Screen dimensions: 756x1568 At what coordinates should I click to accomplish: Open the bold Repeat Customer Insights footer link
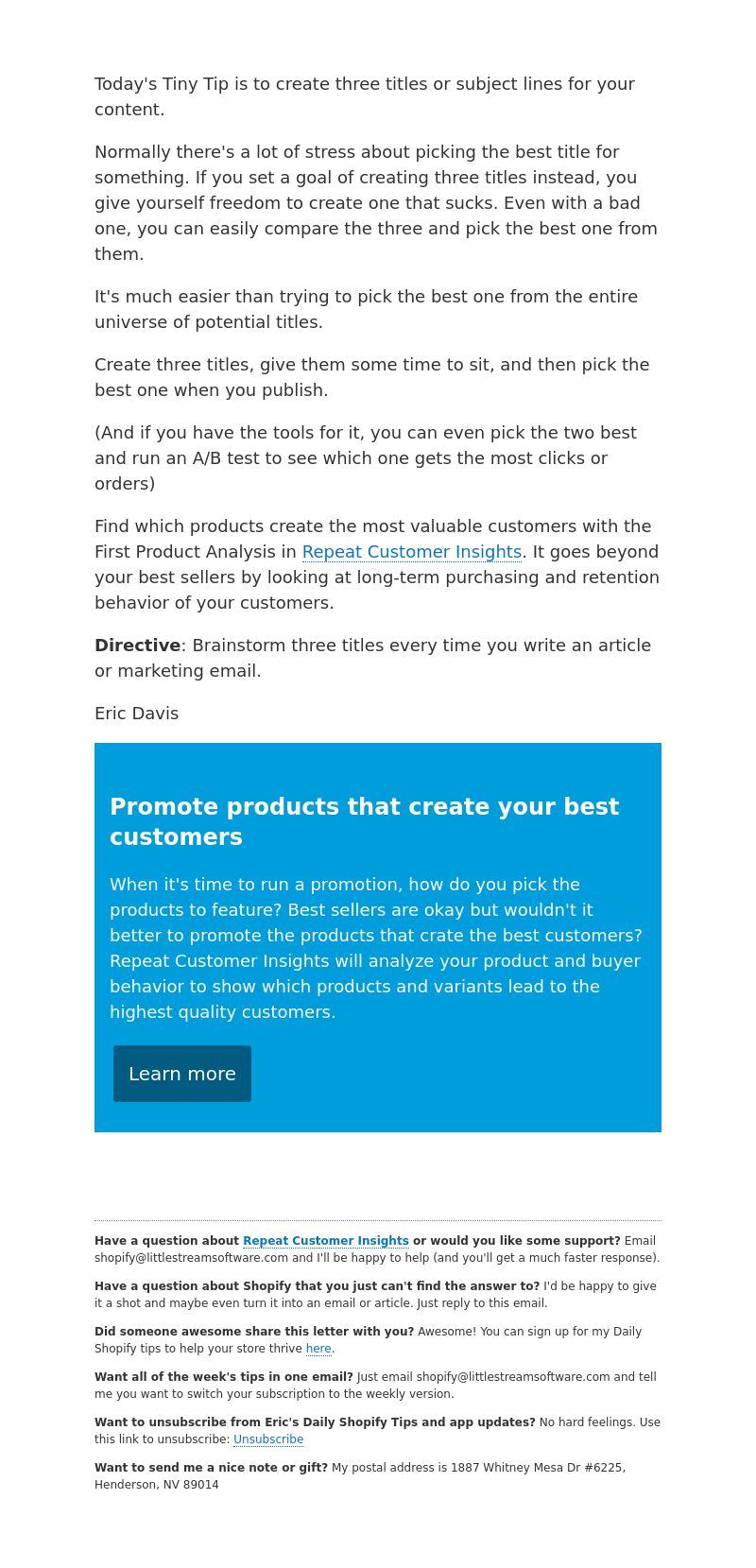326,1241
